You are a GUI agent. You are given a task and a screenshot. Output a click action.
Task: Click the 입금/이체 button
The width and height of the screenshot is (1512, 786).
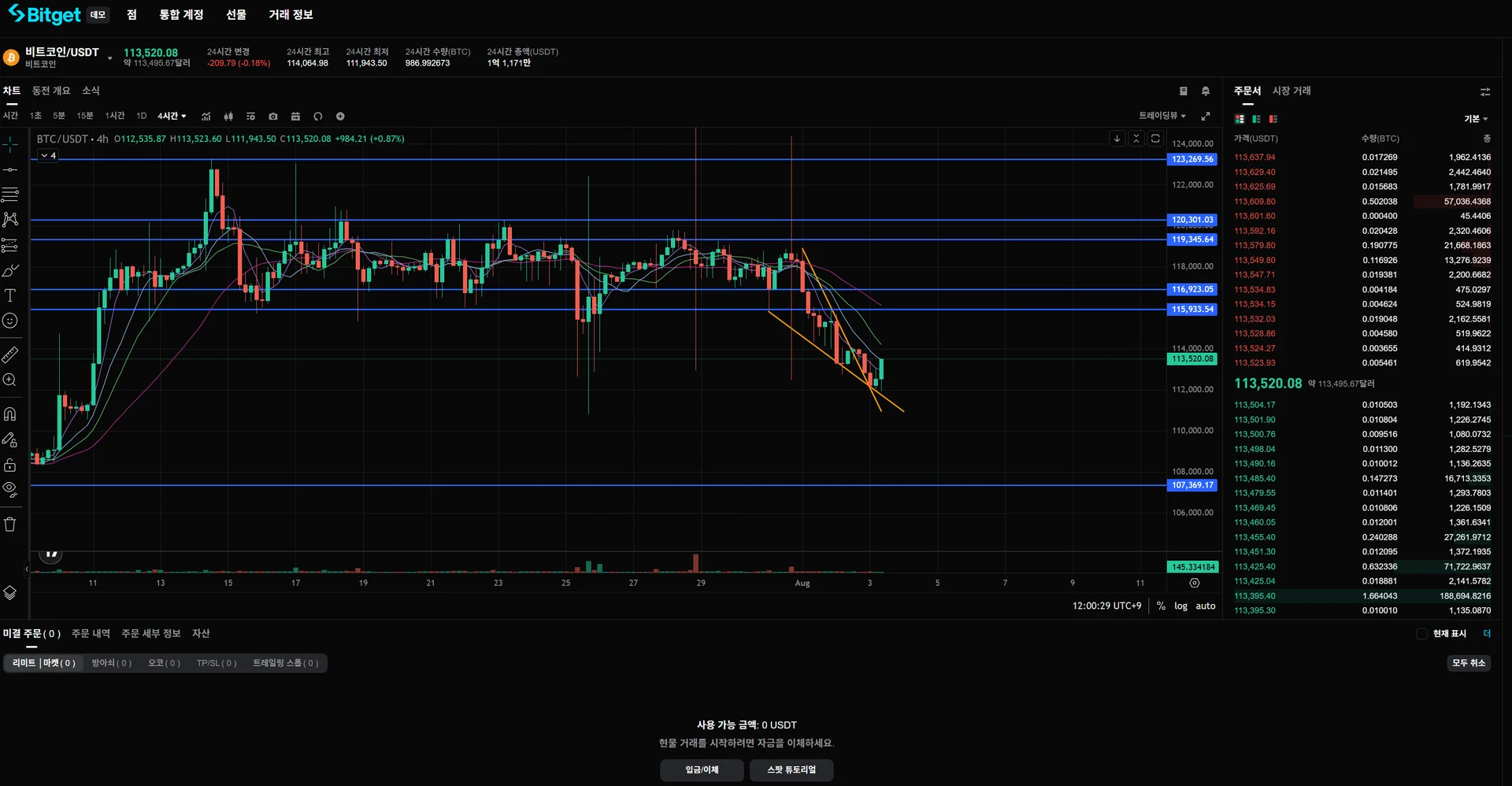(702, 770)
